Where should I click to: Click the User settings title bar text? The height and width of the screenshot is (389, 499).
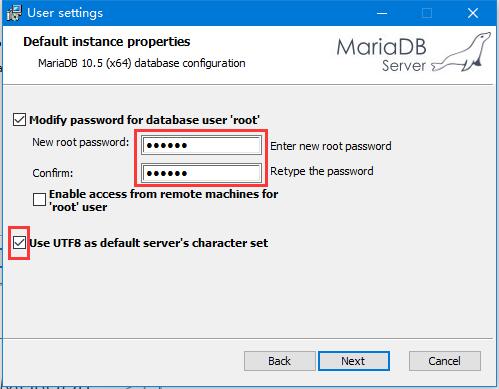click(x=65, y=13)
